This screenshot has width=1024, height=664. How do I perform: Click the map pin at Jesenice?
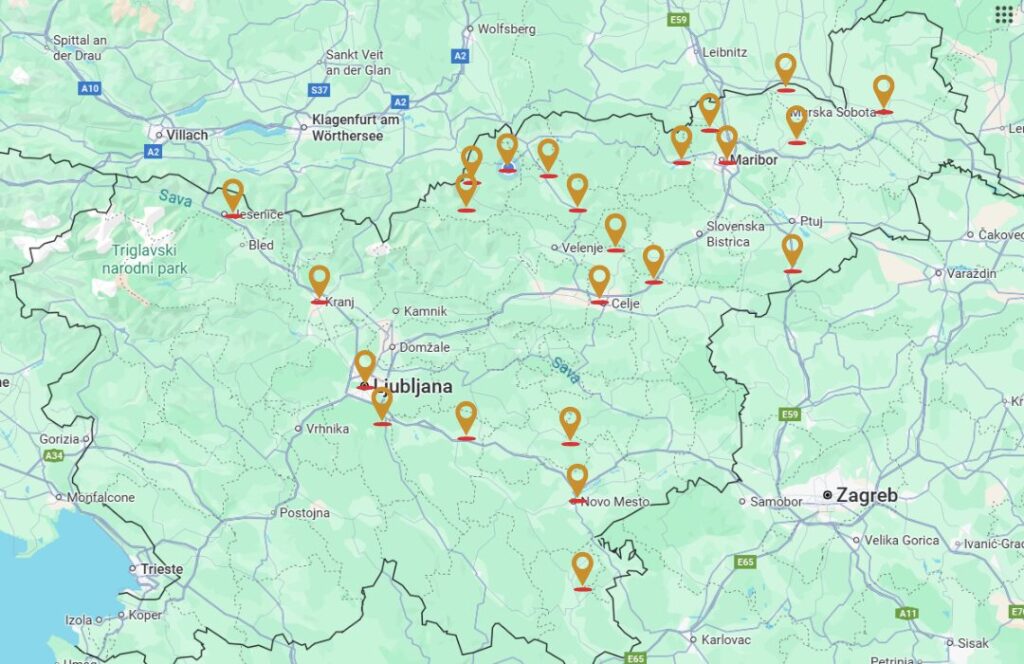coord(233,198)
